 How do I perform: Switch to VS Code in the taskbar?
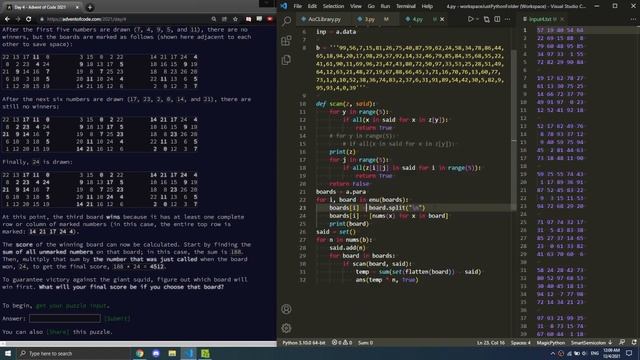pyautogui.click(x=189, y=353)
